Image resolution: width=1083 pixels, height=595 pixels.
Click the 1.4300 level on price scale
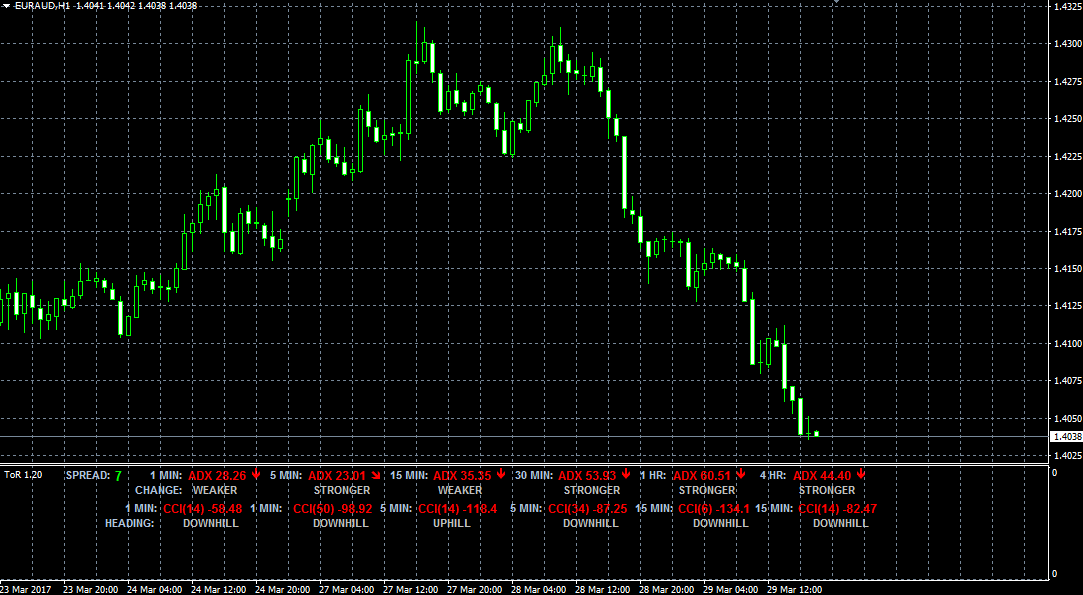click(x=1066, y=44)
